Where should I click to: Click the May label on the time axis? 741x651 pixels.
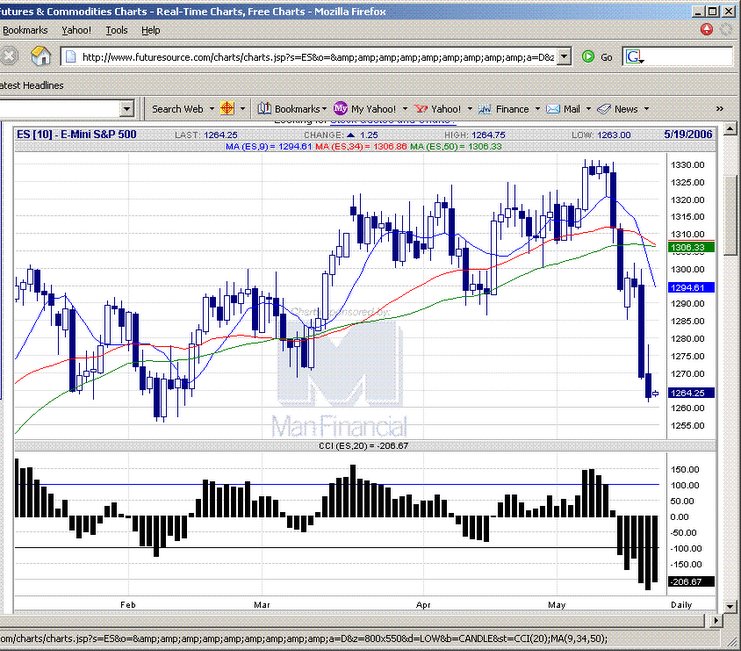click(x=557, y=605)
